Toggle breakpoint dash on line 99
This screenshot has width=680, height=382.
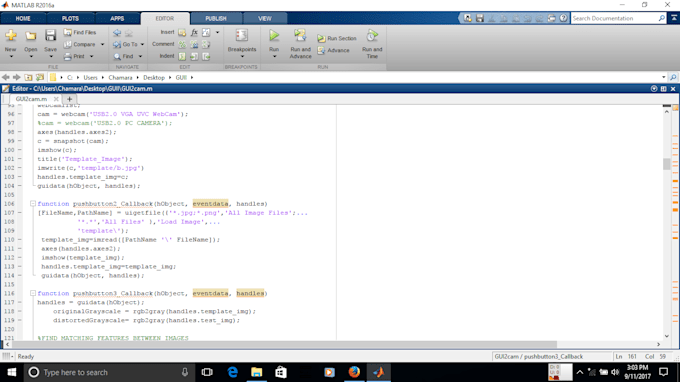(x=20, y=141)
